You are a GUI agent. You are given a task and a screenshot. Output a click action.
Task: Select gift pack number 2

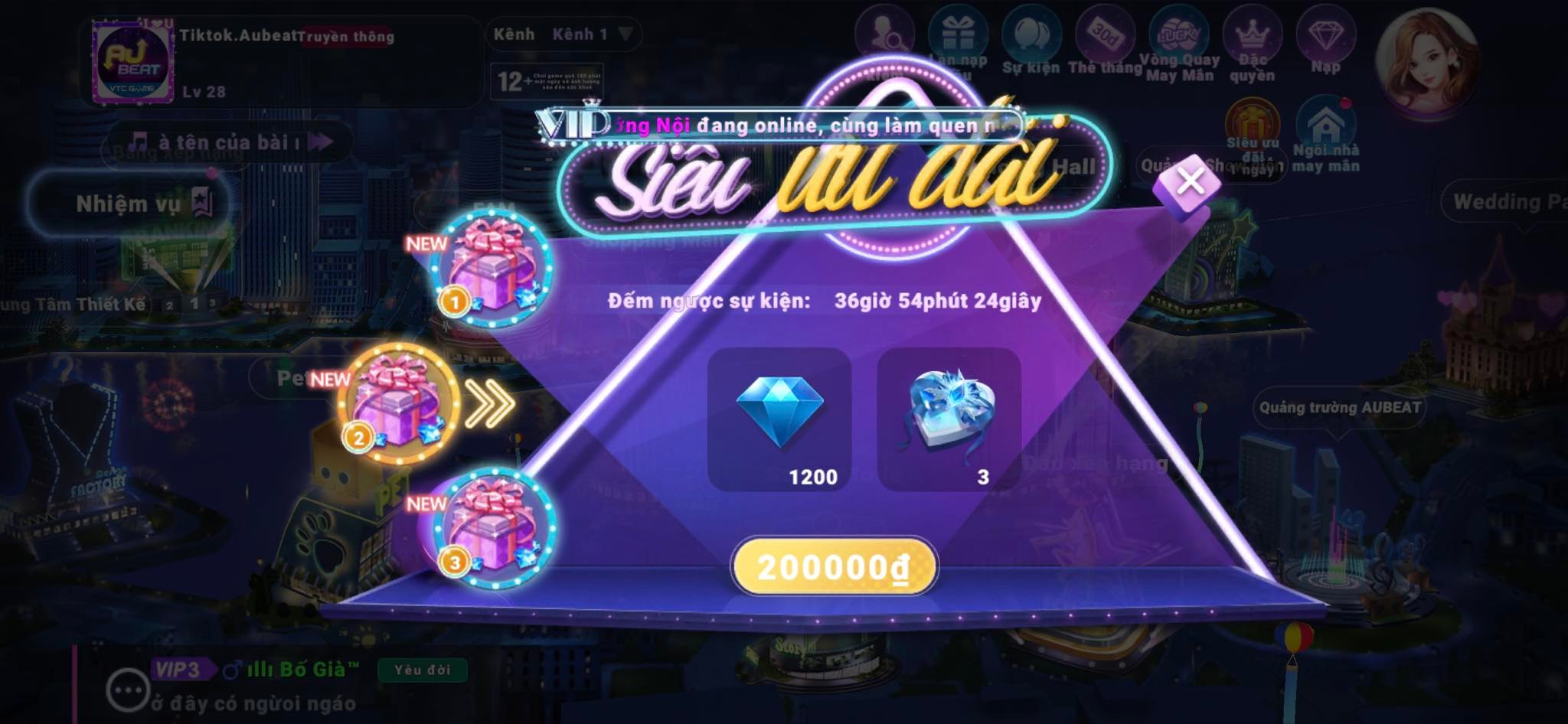point(398,404)
